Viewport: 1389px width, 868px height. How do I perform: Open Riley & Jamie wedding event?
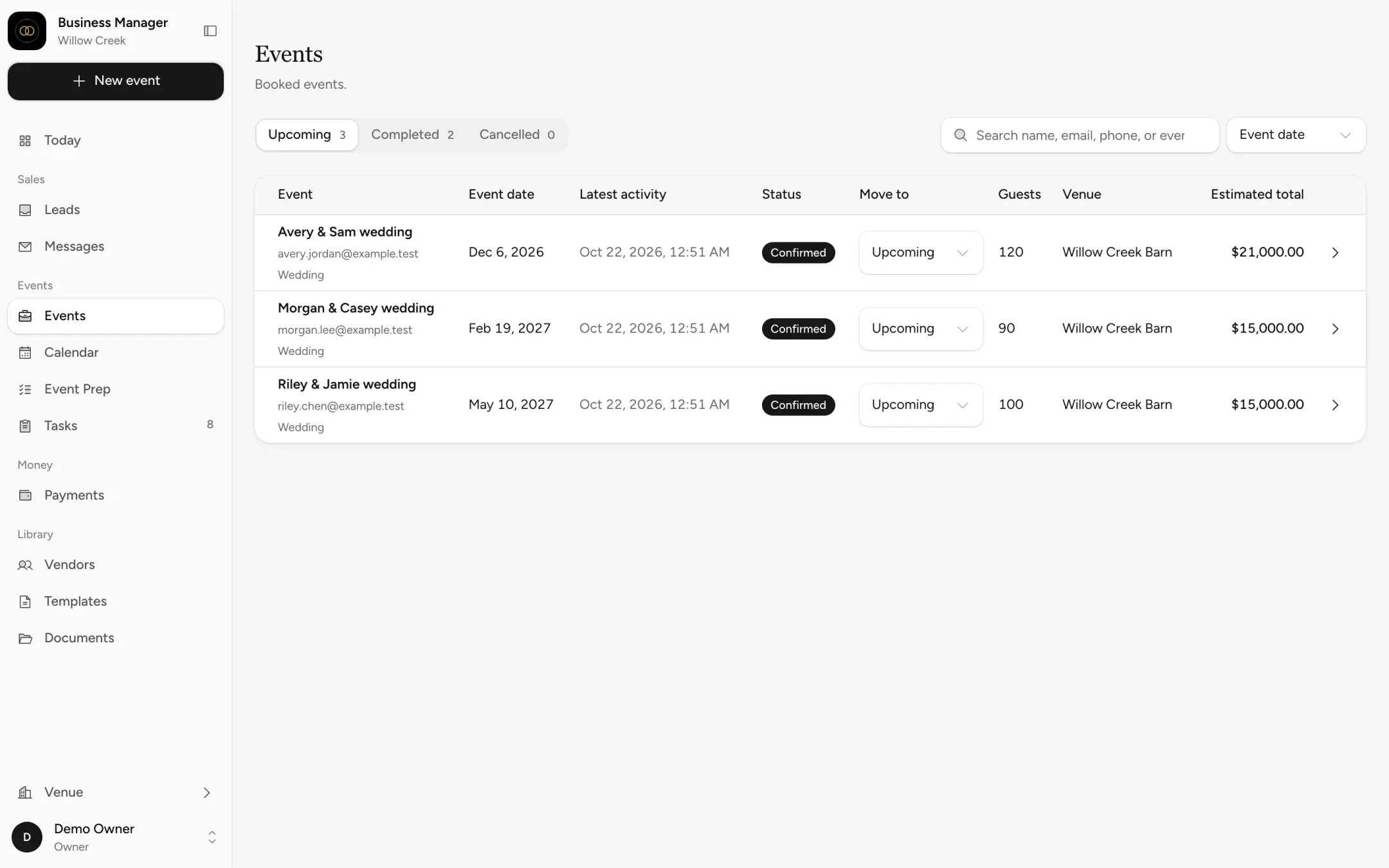[347, 384]
